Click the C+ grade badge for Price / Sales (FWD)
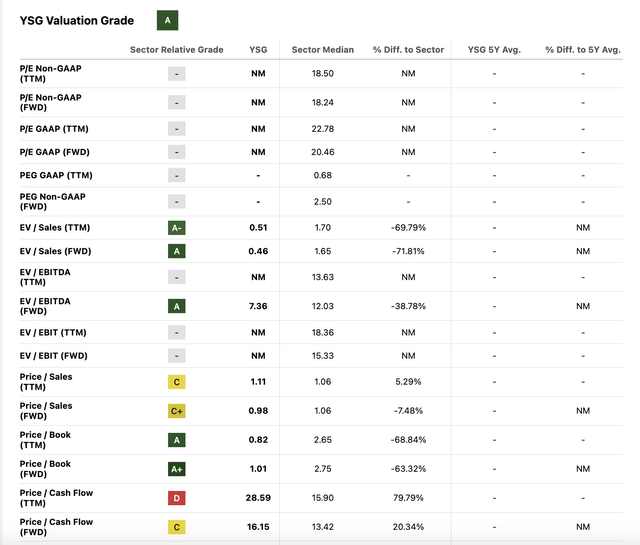Viewport: 640px width, 545px height. point(177,411)
